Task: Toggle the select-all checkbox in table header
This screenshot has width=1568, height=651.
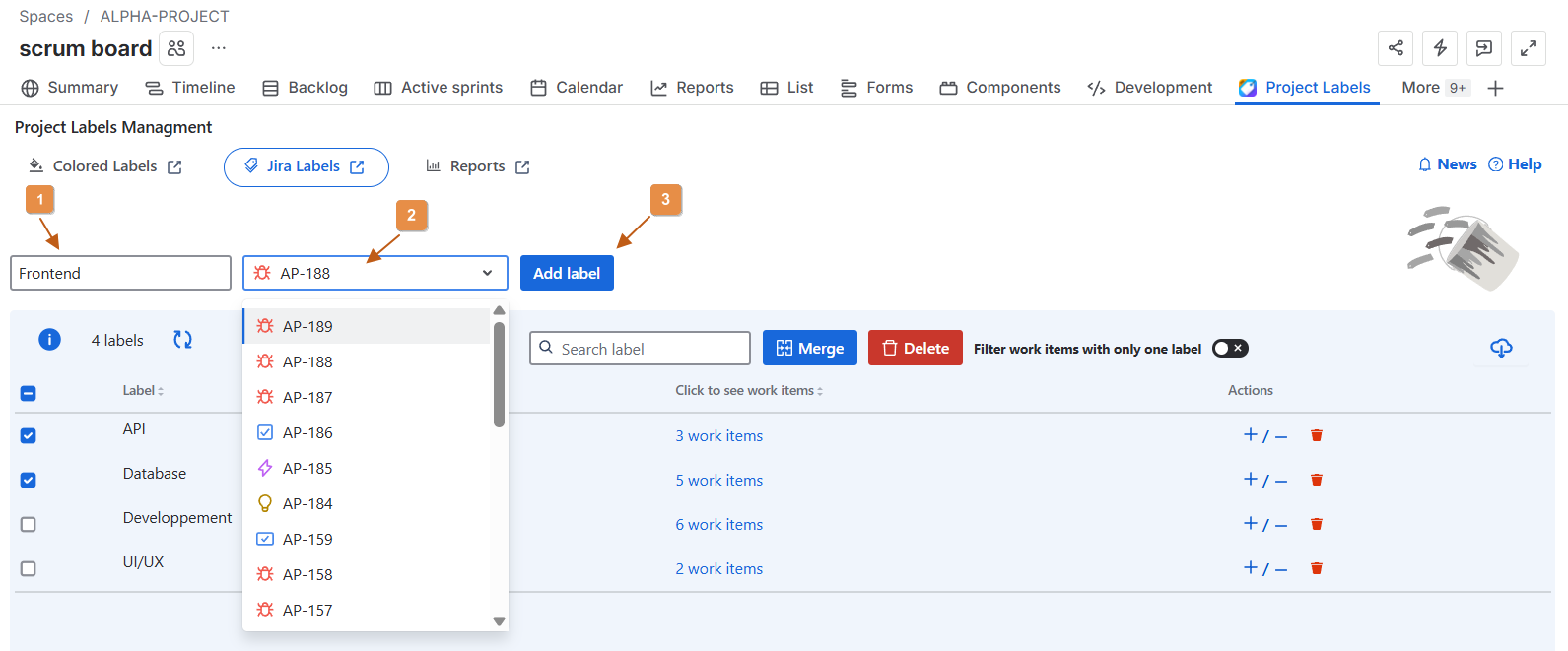Action: pyautogui.click(x=29, y=393)
